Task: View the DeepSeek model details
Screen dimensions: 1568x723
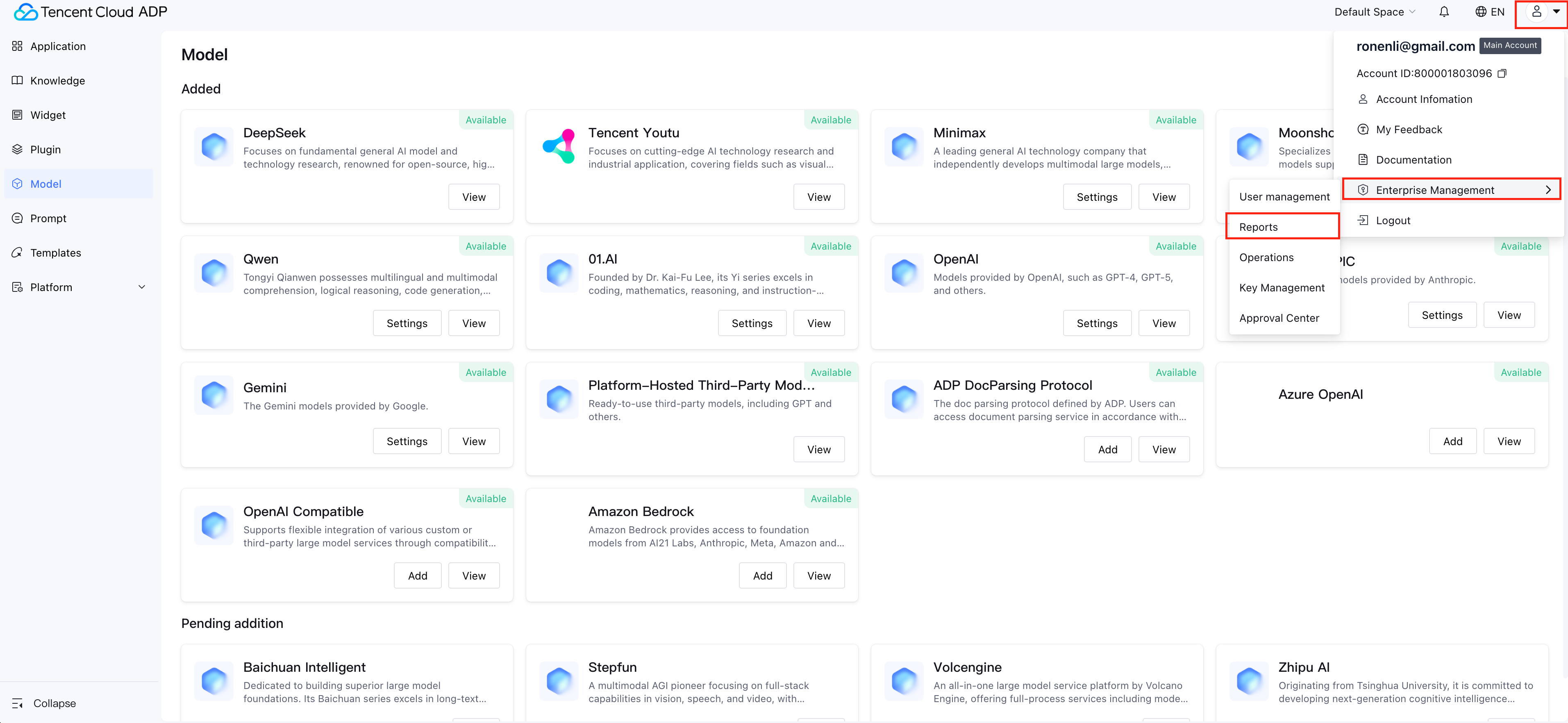Action: 474,197
